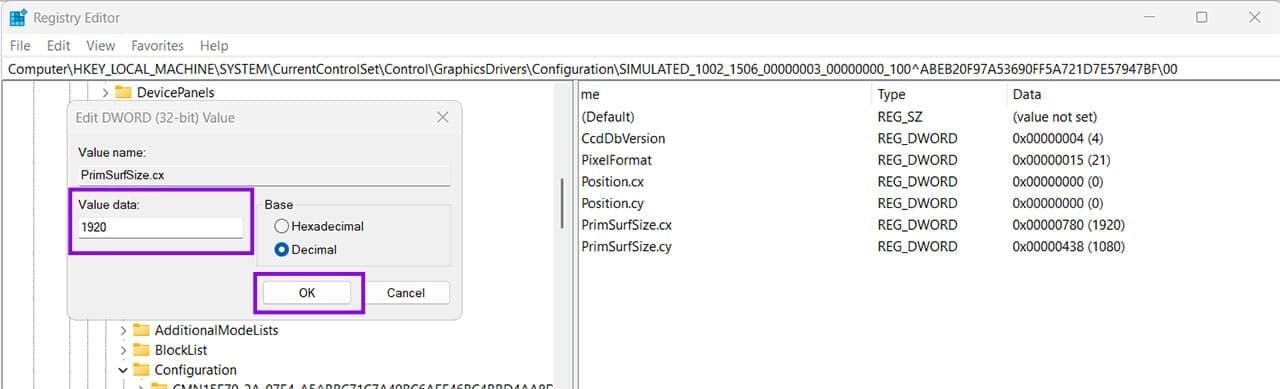Collapse the Configuration tree node

123,370
